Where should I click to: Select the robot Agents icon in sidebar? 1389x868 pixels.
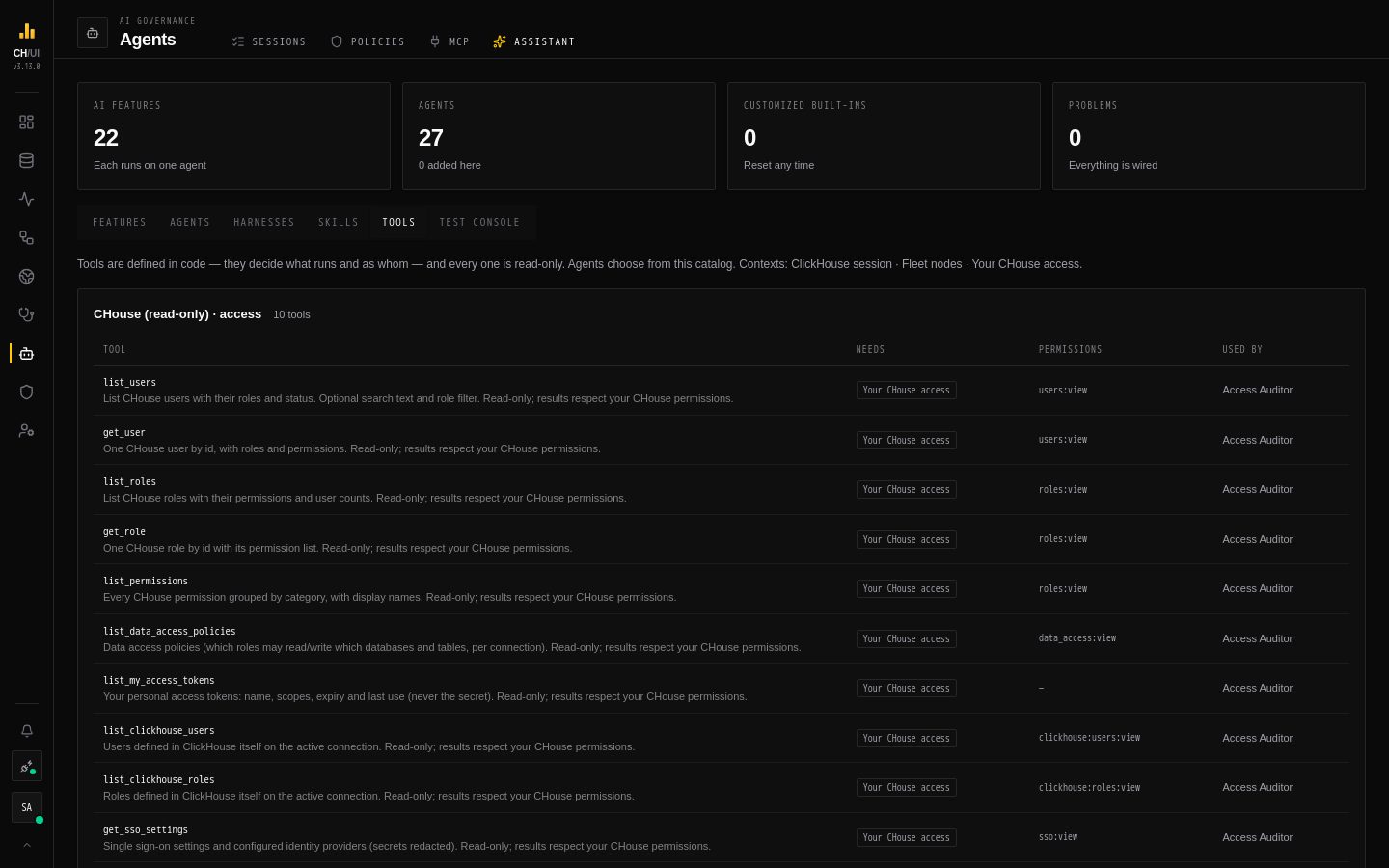(x=27, y=354)
